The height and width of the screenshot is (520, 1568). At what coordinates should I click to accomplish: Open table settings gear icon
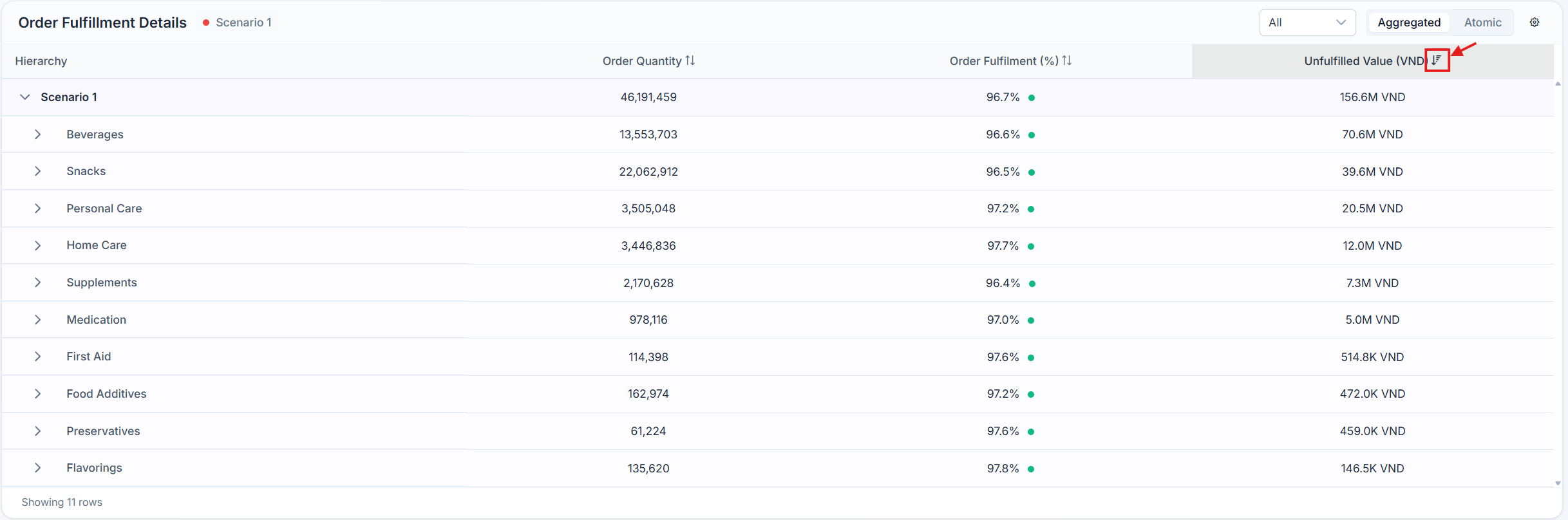[1535, 23]
